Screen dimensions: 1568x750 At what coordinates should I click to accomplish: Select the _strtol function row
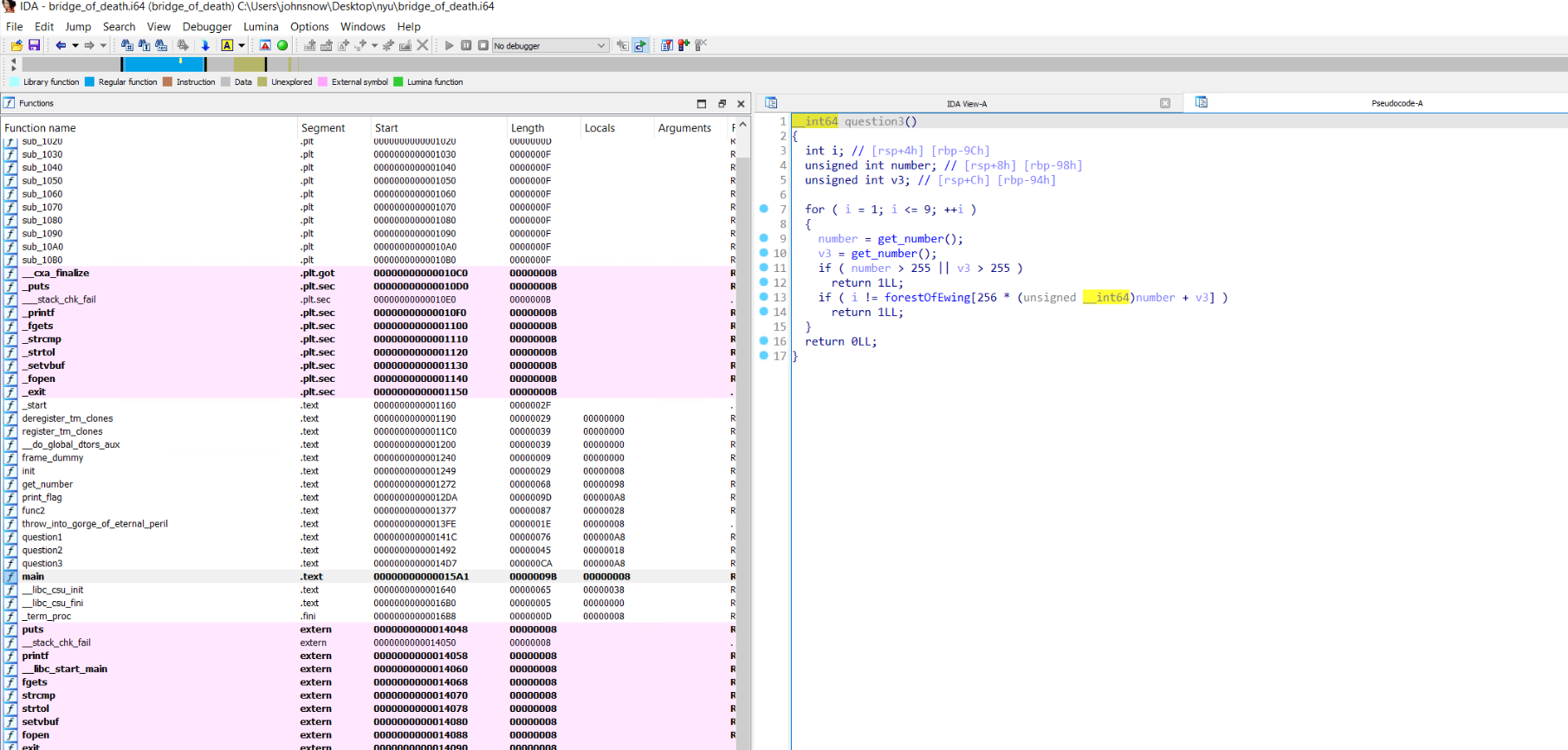369,352
